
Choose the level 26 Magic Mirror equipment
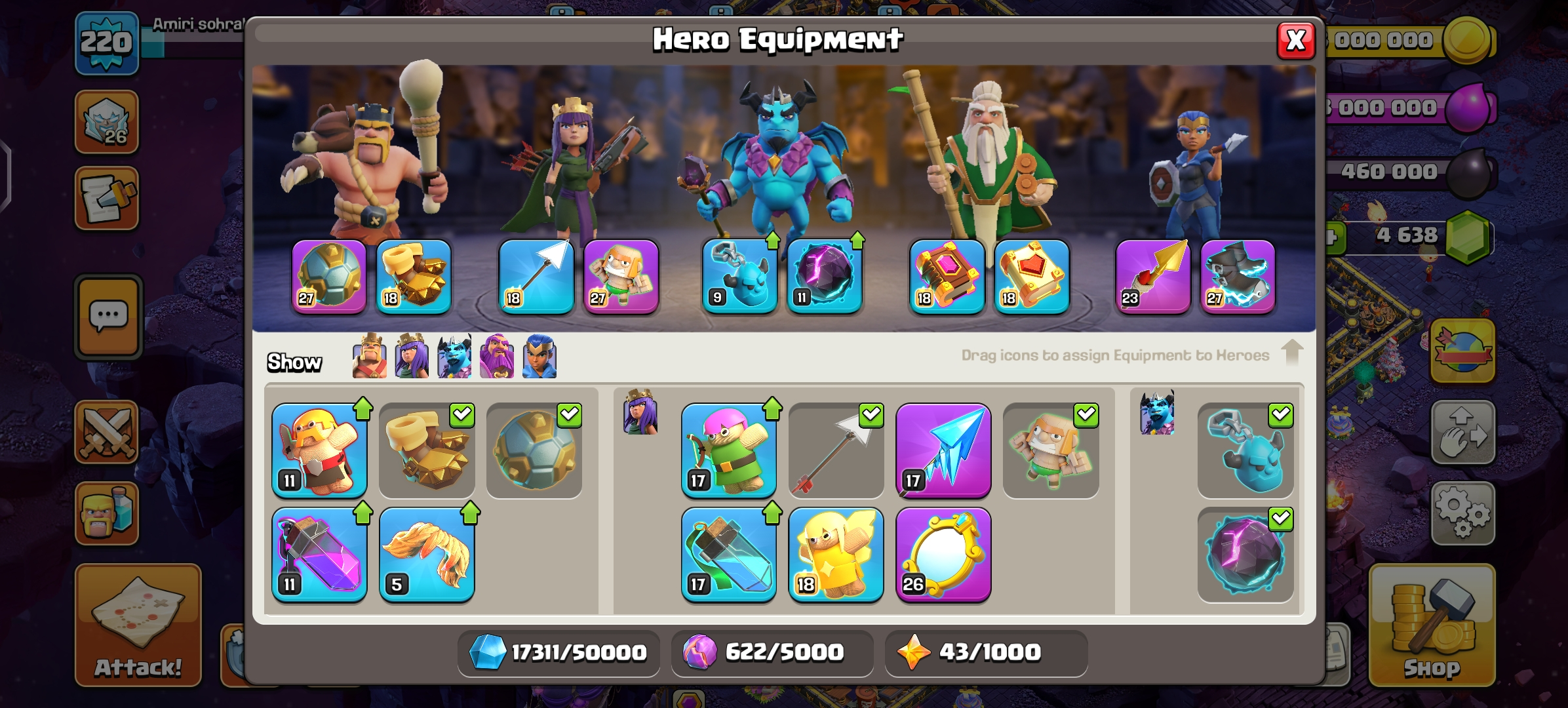click(x=943, y=555)
